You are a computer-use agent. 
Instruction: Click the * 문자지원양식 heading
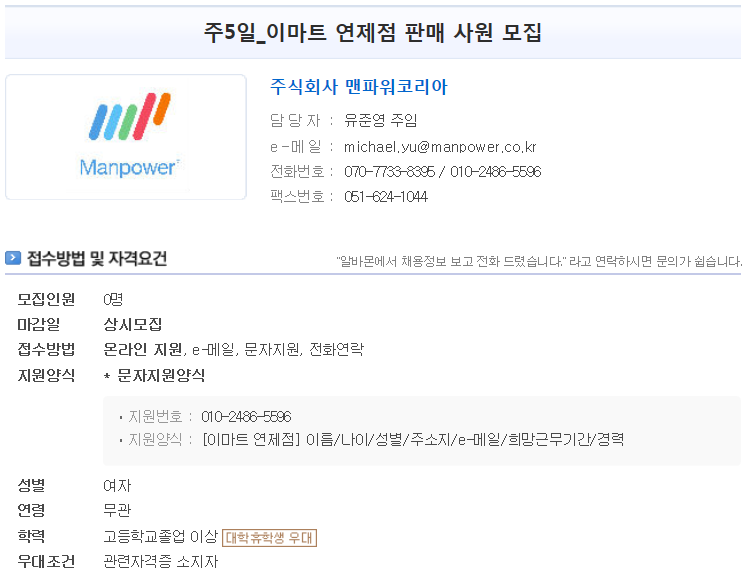tap(155, 375)
